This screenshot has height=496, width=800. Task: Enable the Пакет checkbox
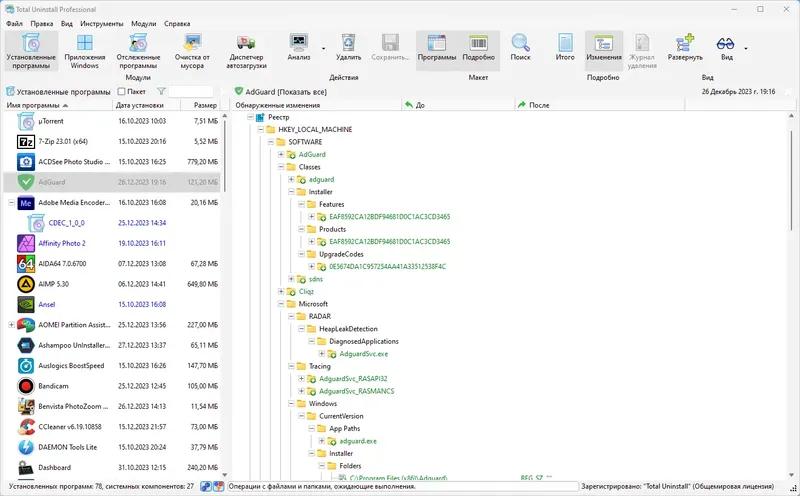(121, 92)
